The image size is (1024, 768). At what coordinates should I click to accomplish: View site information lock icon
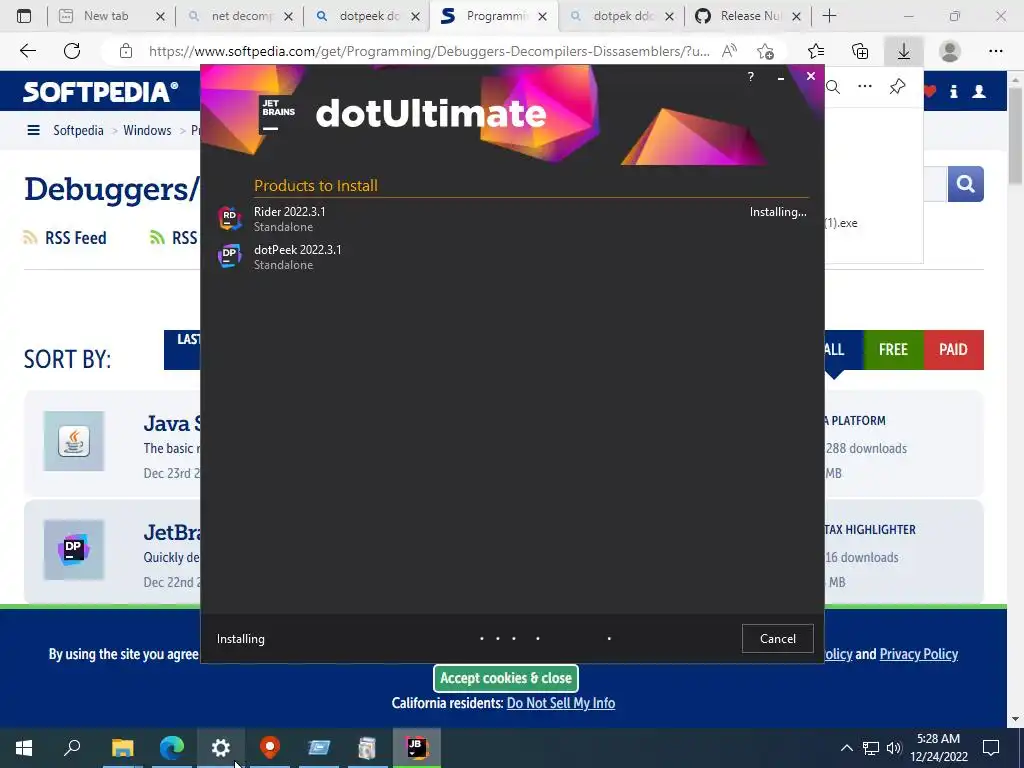tap(126, 51)
